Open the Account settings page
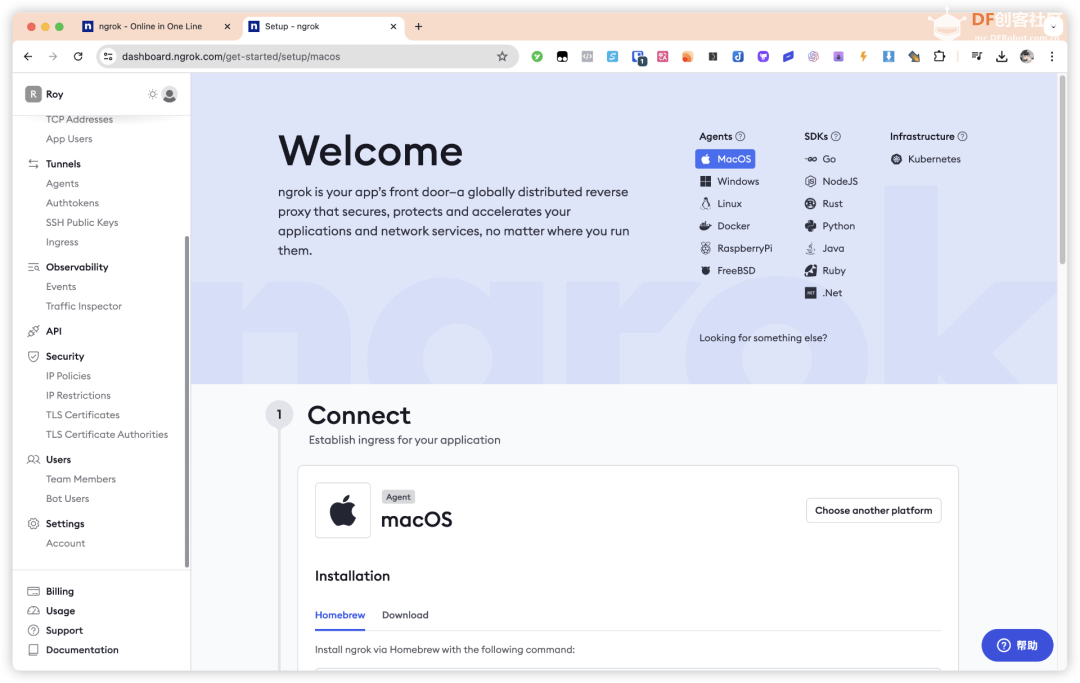 pyautogui.click(x=65, y=543)
